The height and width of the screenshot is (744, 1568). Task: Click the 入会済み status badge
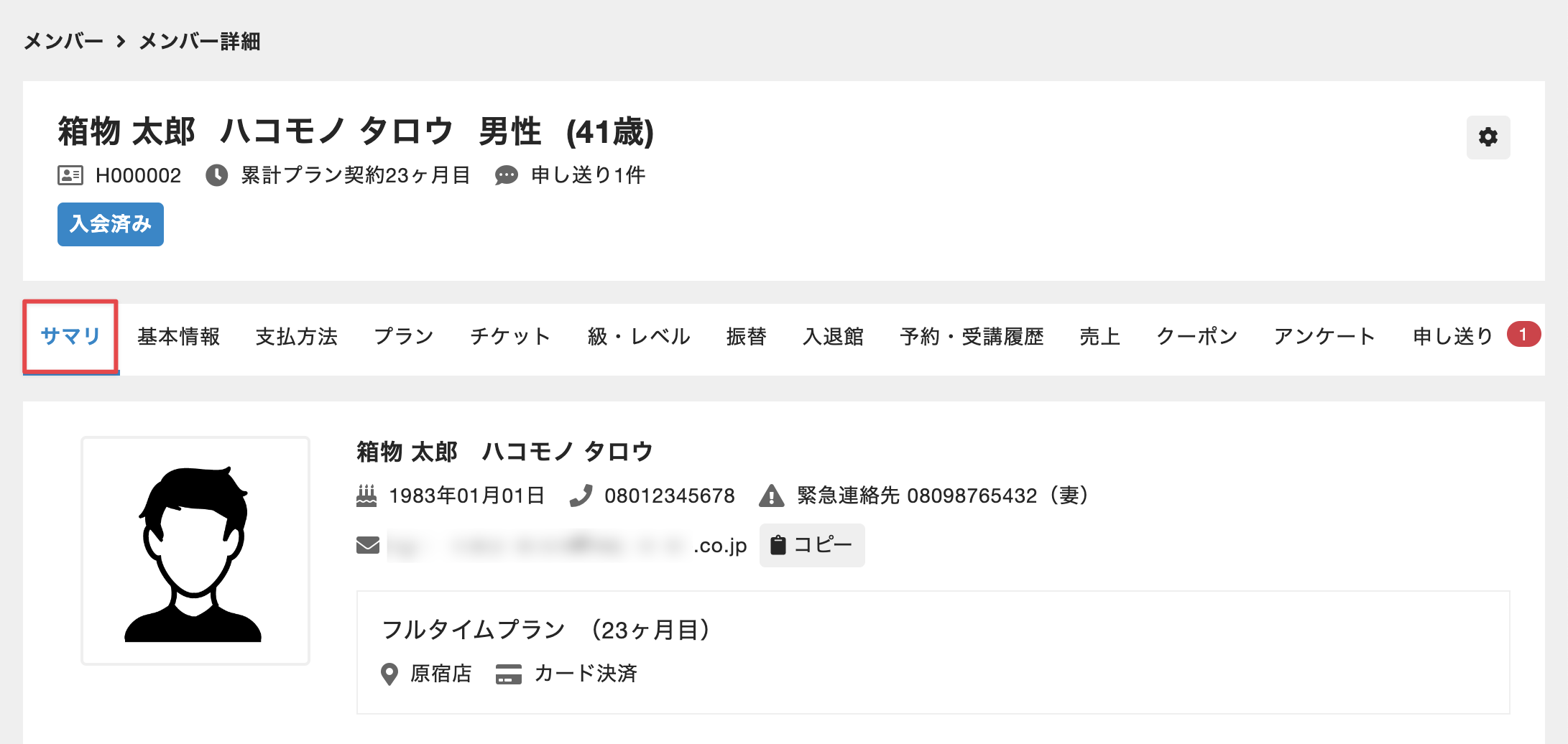click(x=111, y=224)
